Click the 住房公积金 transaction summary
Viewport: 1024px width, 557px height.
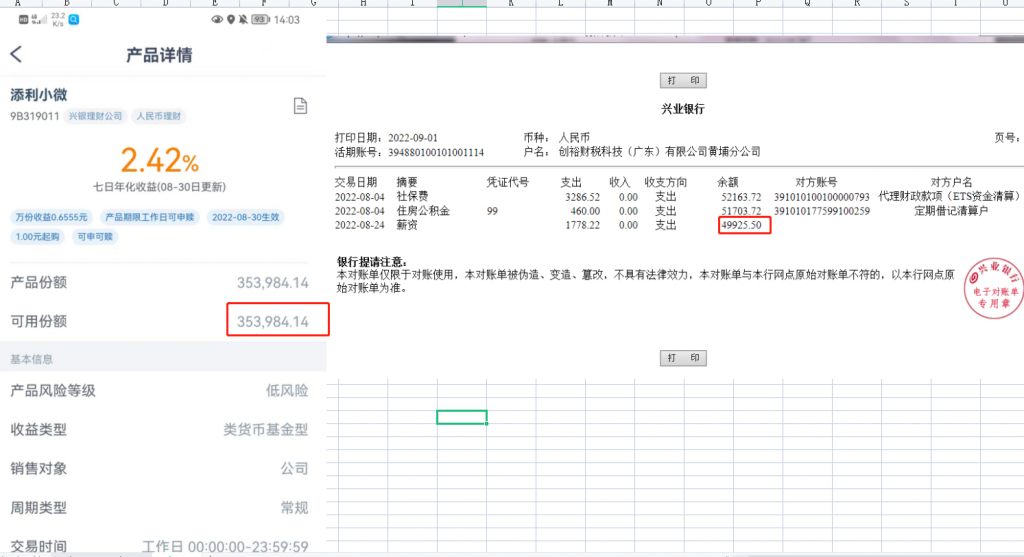(423, 211)
